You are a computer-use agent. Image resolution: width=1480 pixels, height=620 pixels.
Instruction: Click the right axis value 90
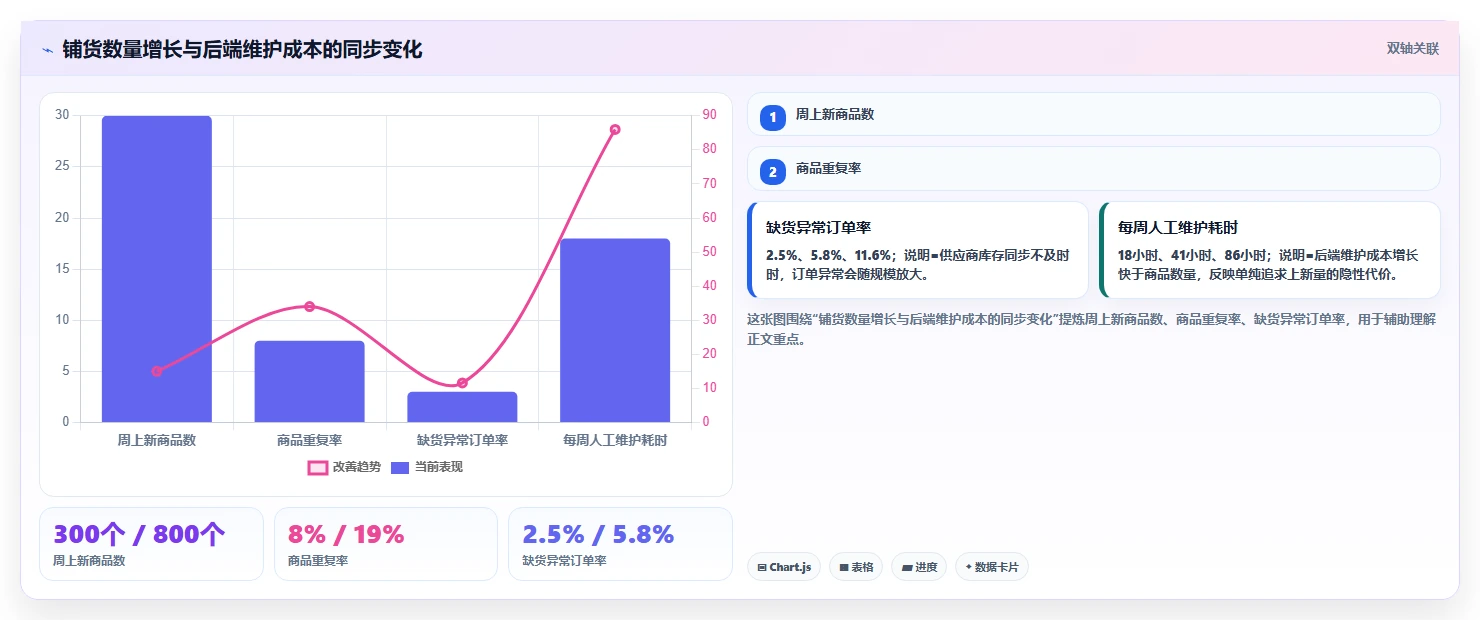click(x=709, y=115)
